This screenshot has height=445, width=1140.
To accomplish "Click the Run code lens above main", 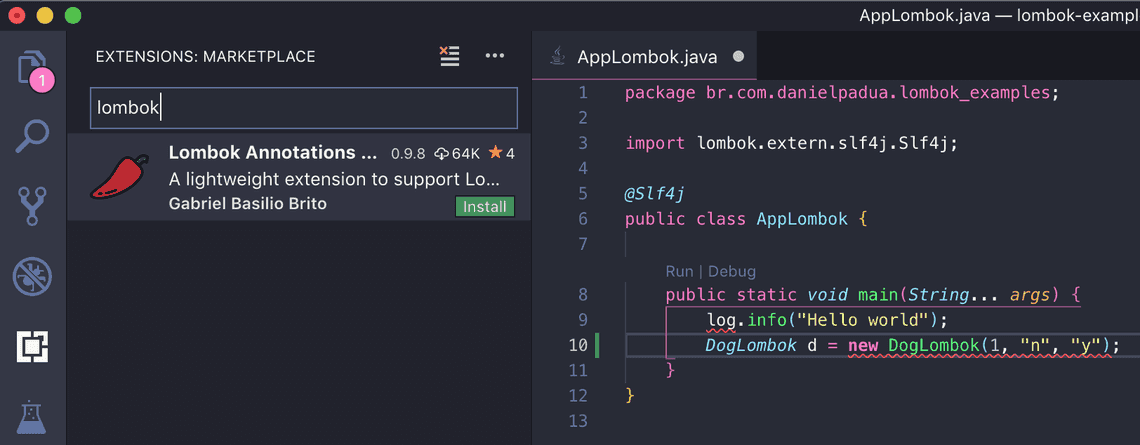I will (679, 272).
